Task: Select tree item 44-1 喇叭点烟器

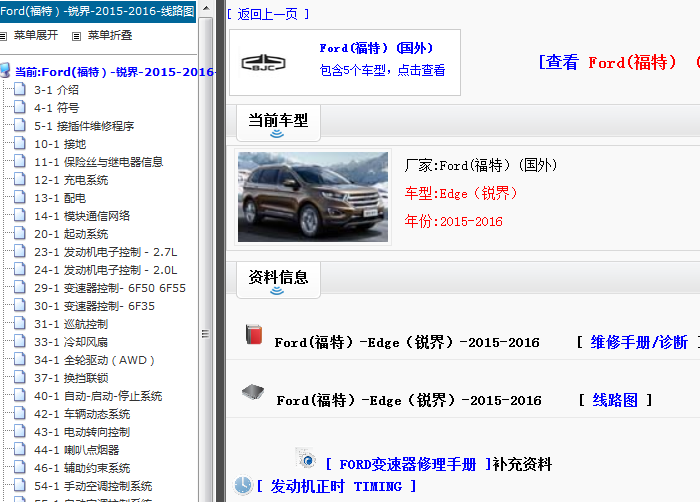Action: (77, 450)
